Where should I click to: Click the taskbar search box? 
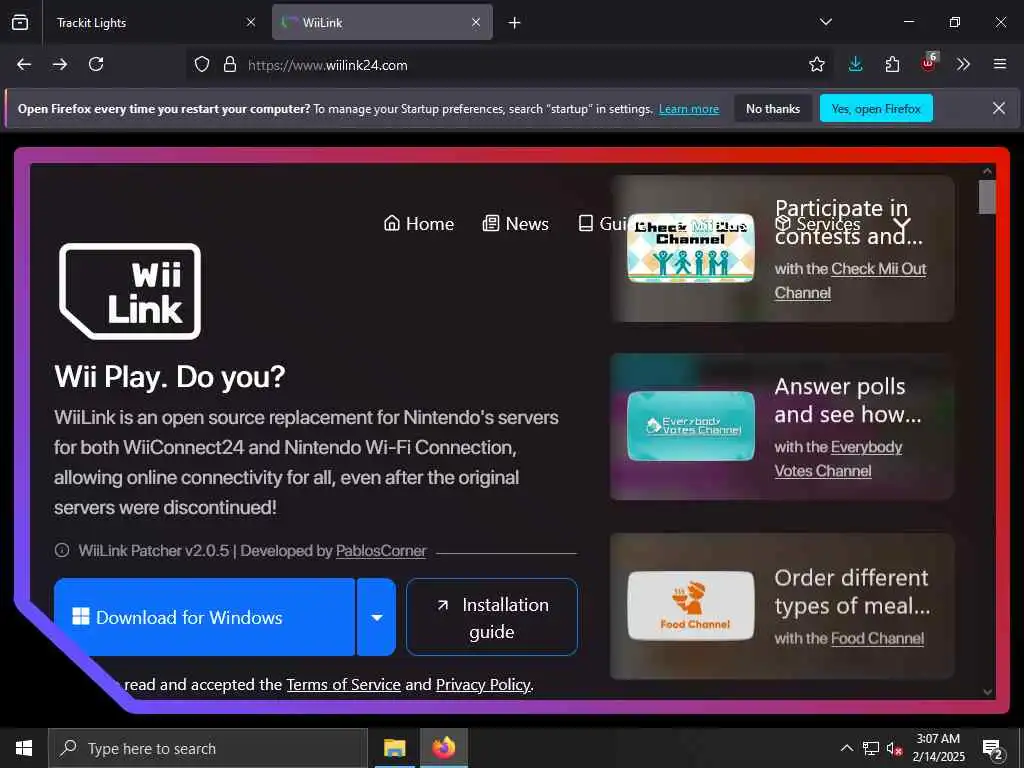[x=208, y=748]
